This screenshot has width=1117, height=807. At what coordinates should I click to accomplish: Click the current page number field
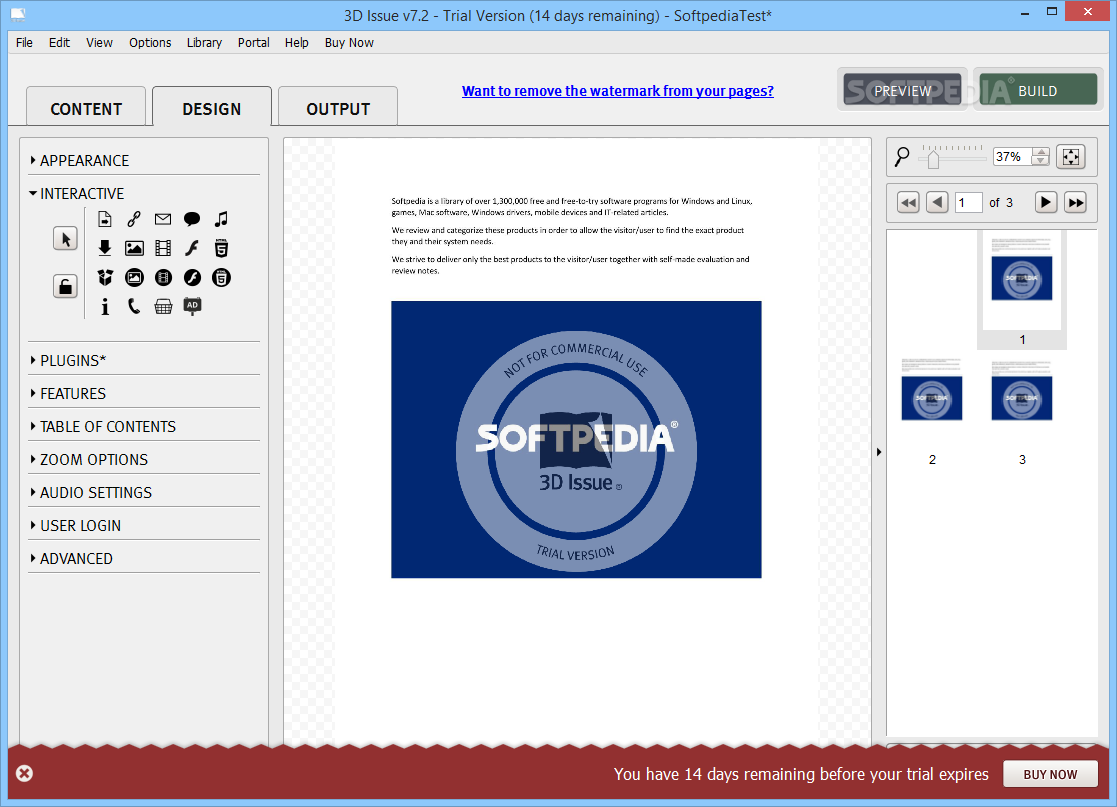[x=969, y=203]
